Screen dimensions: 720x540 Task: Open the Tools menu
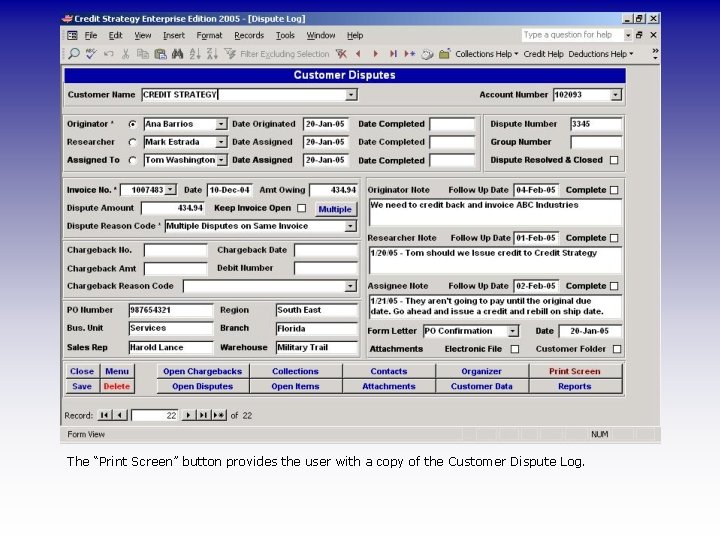pyautogui.click(x=285, y=35)
